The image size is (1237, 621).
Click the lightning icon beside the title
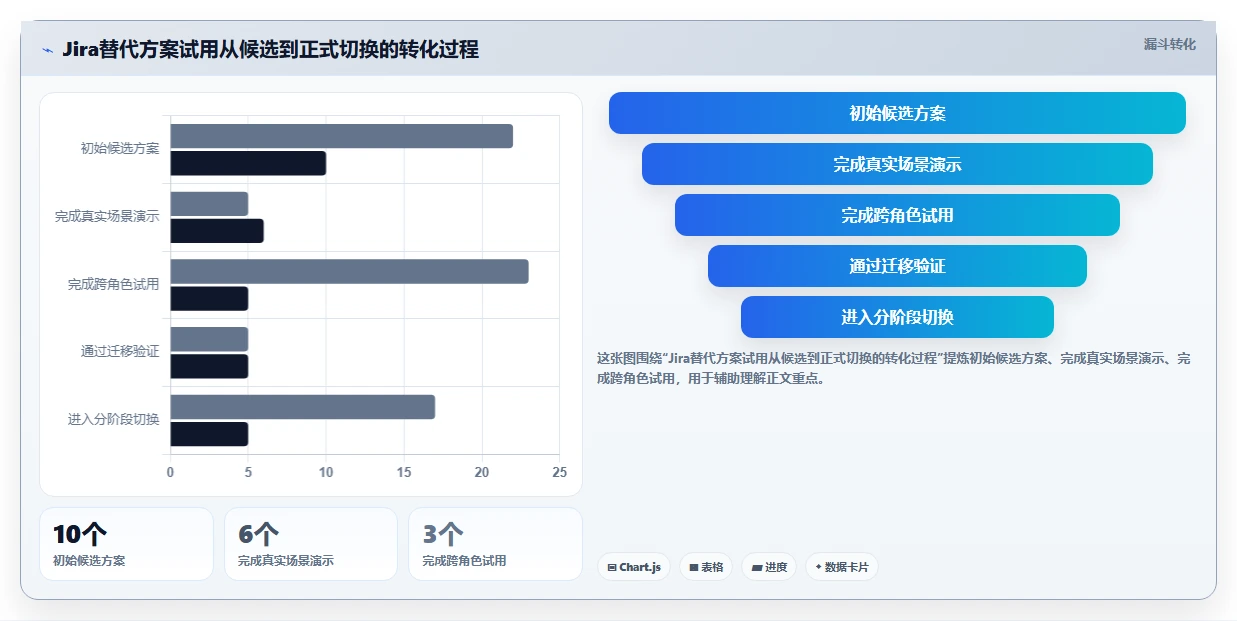coord(47,49)
